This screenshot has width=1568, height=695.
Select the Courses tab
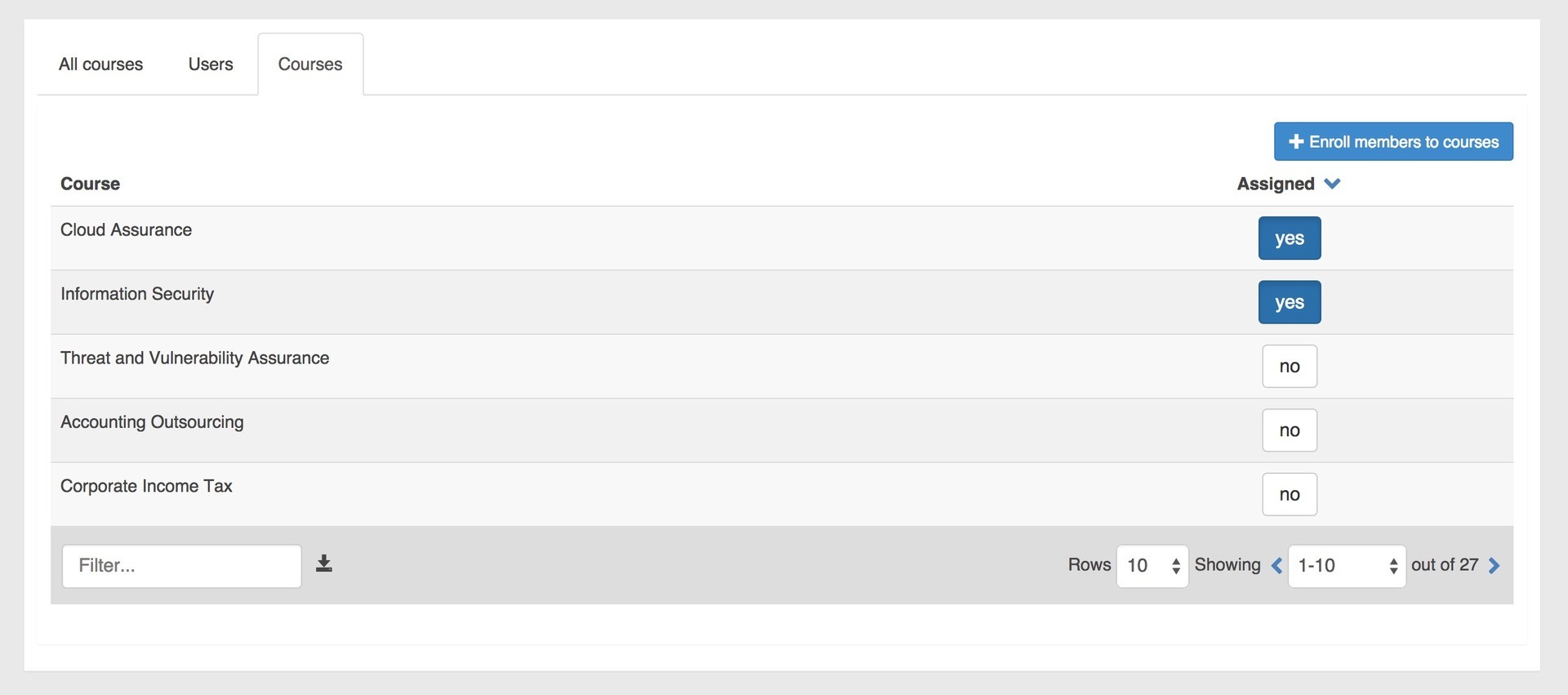coord(310,65)
